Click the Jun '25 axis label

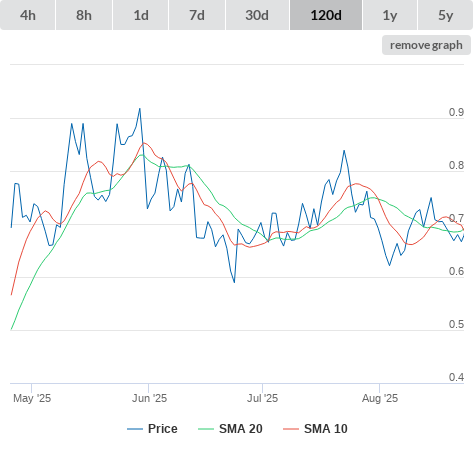[149, 398]
